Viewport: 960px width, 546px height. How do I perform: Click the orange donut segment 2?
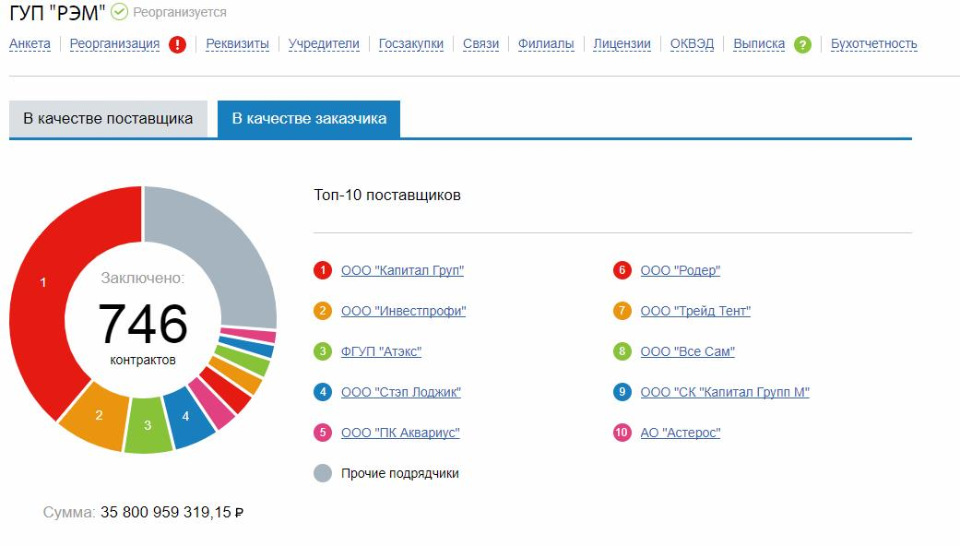(x=98, y=416)
